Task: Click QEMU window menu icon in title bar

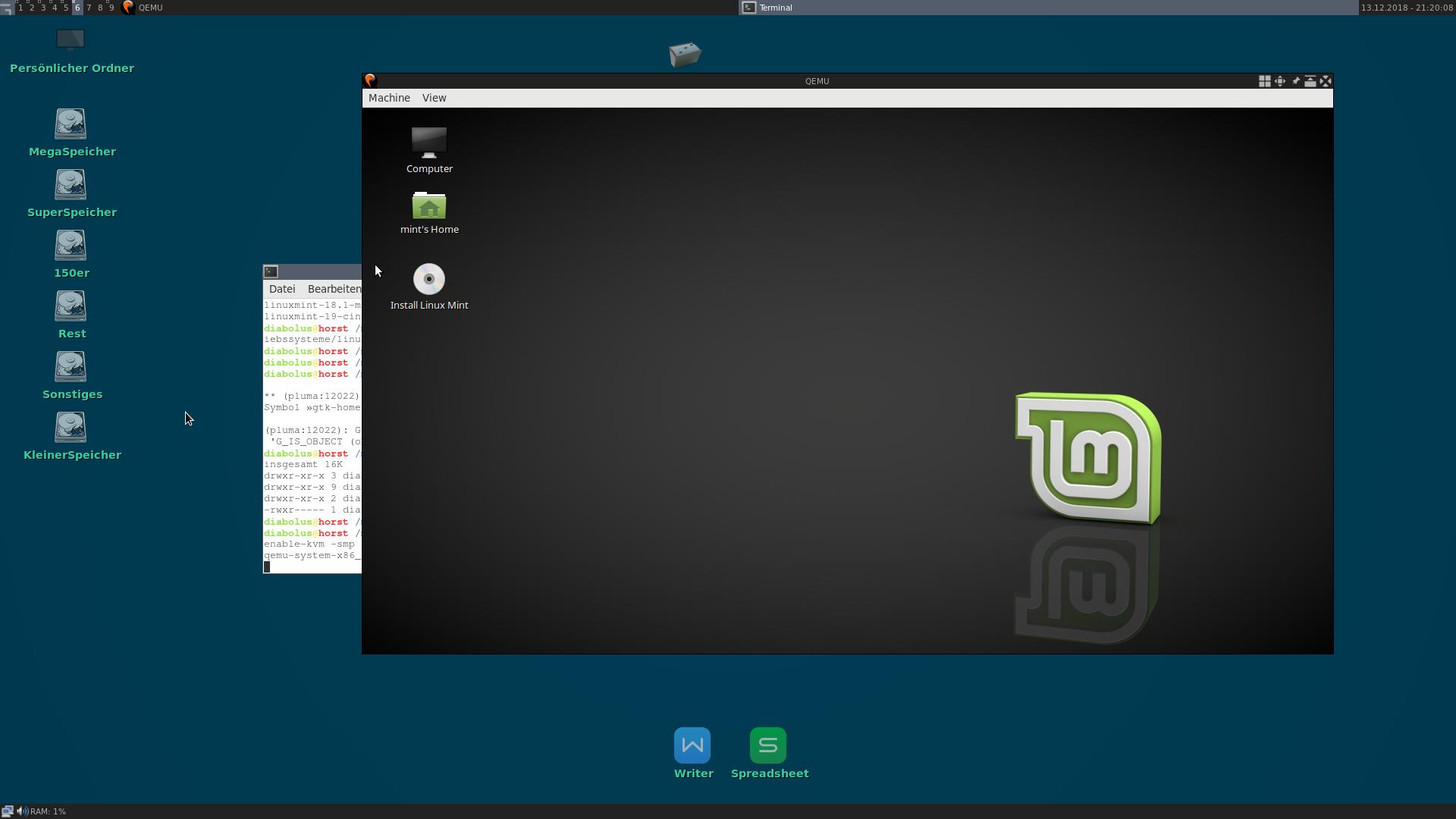Action: coord(370,80)
